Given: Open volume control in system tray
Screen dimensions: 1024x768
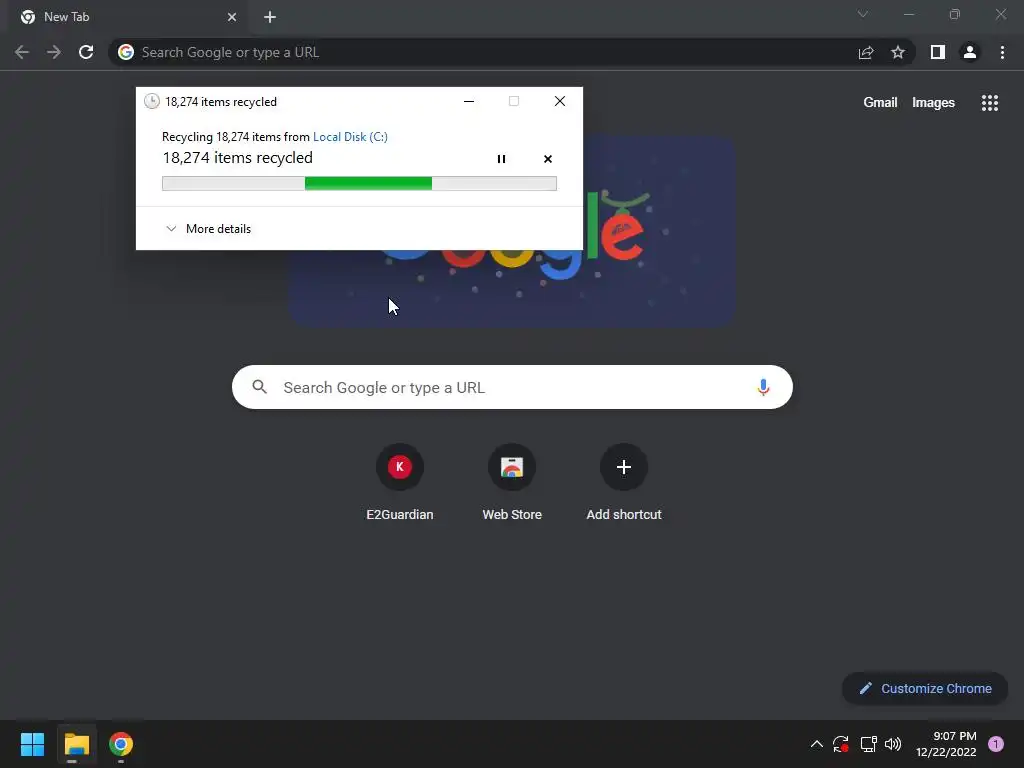Looking at the screenshot, I should (893, 744).
